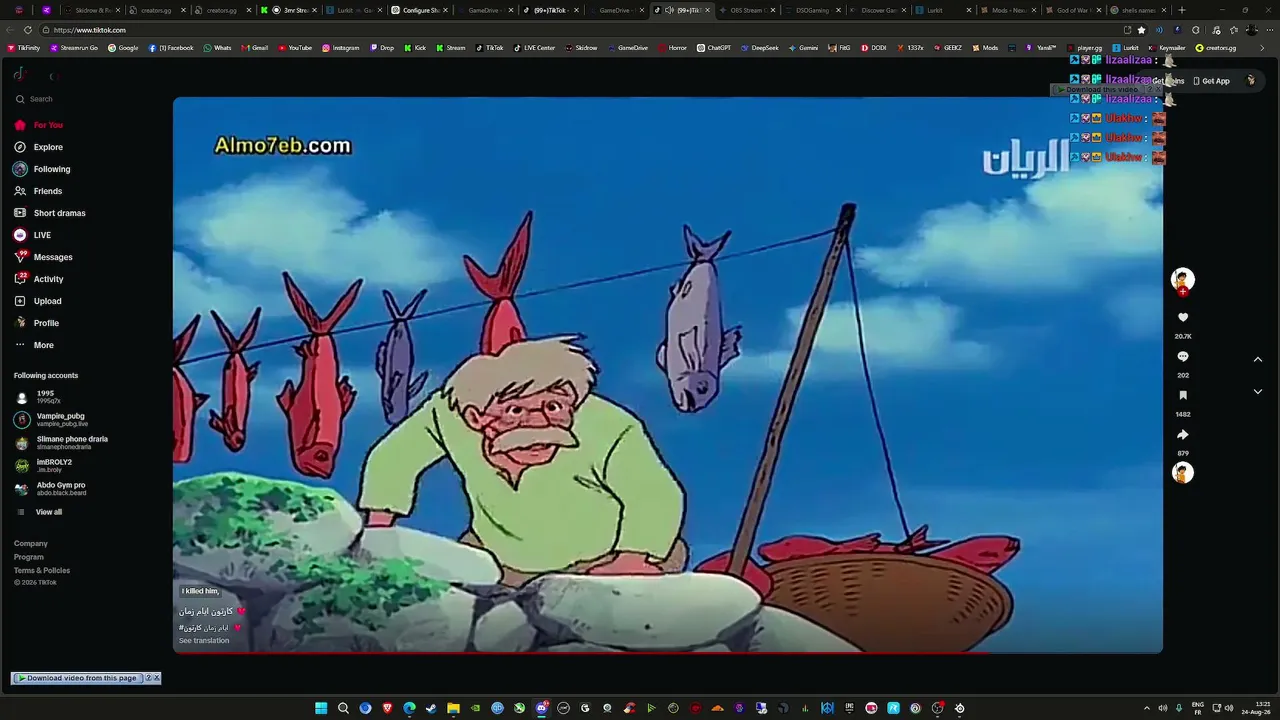Share this video using the arrow icon

(x=1183, y=435)
